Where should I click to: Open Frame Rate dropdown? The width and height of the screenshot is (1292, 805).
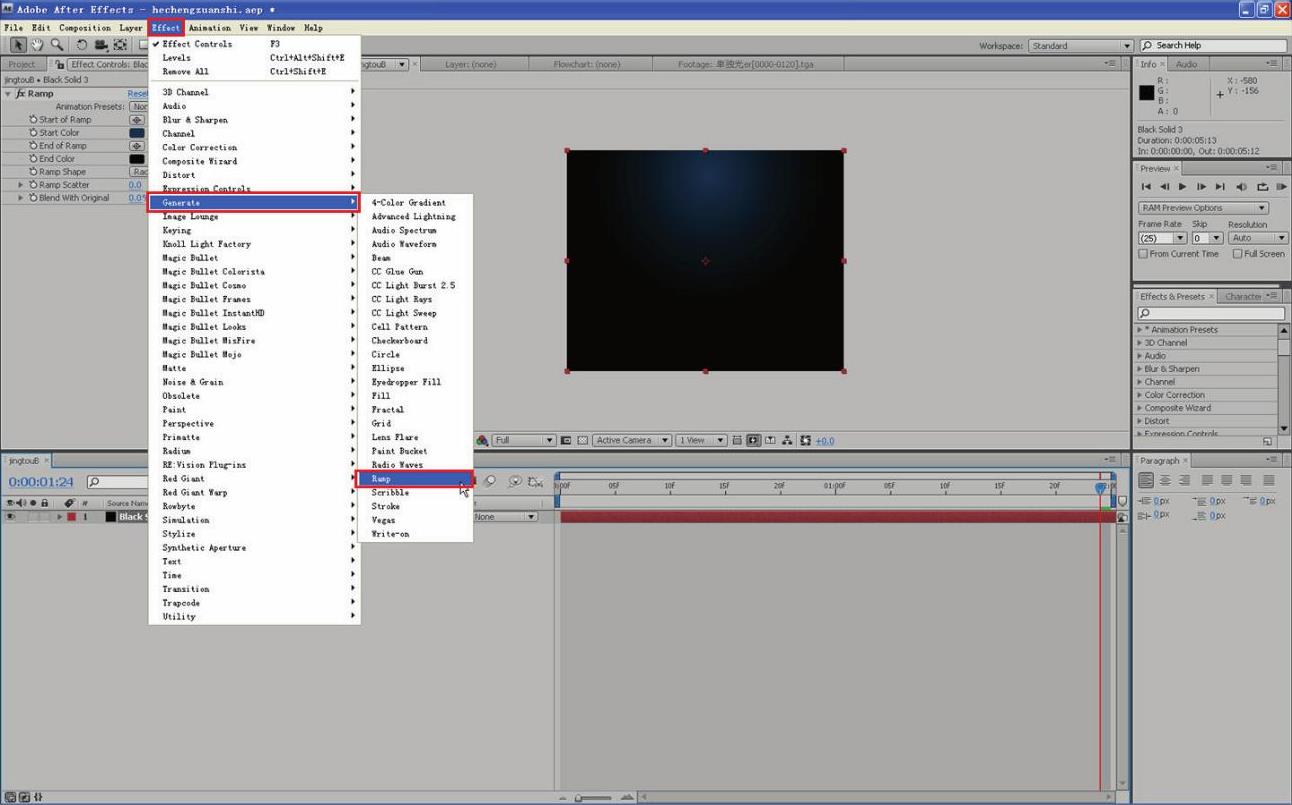click(1162, 238)
